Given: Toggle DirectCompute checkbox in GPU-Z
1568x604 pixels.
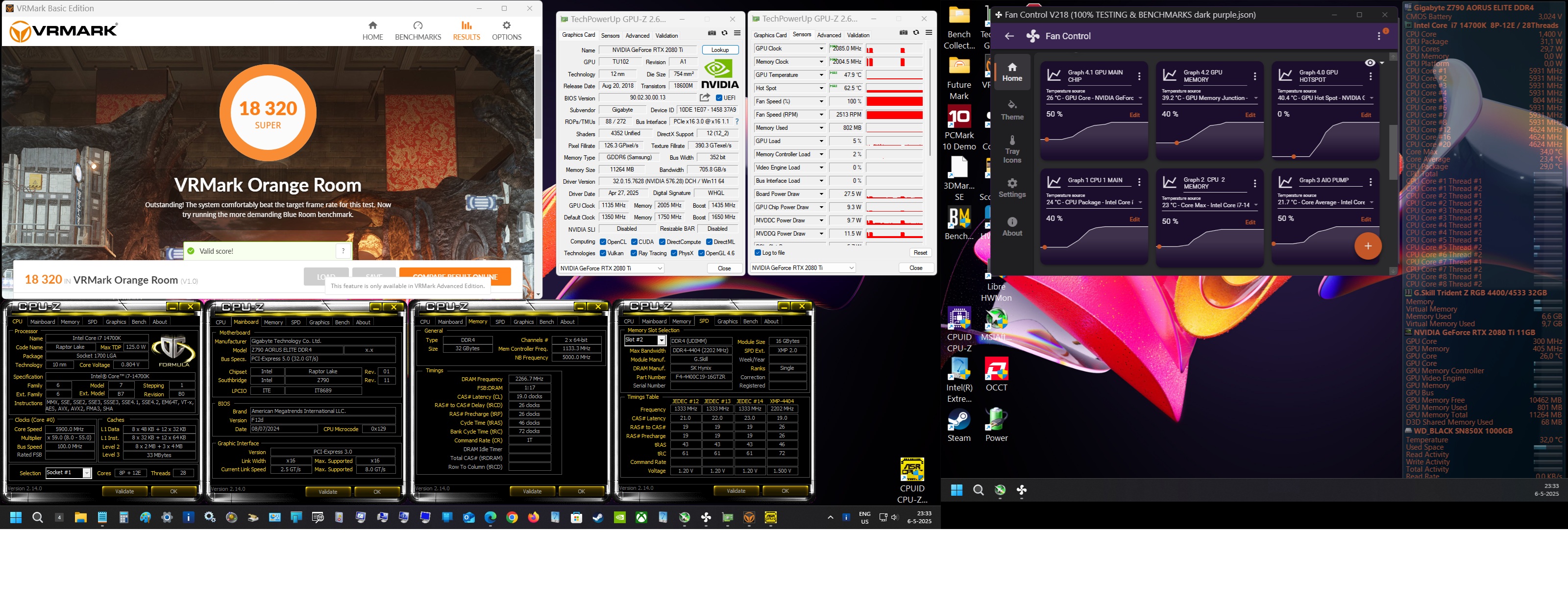Looking at the screenshot, I should pyautogui.click(x=662, y=242).
